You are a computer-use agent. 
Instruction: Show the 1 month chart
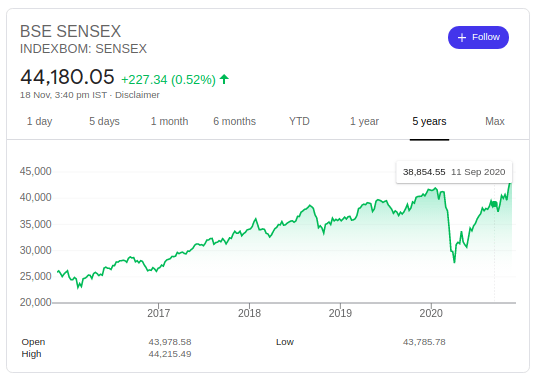click(x=169, y=121)
